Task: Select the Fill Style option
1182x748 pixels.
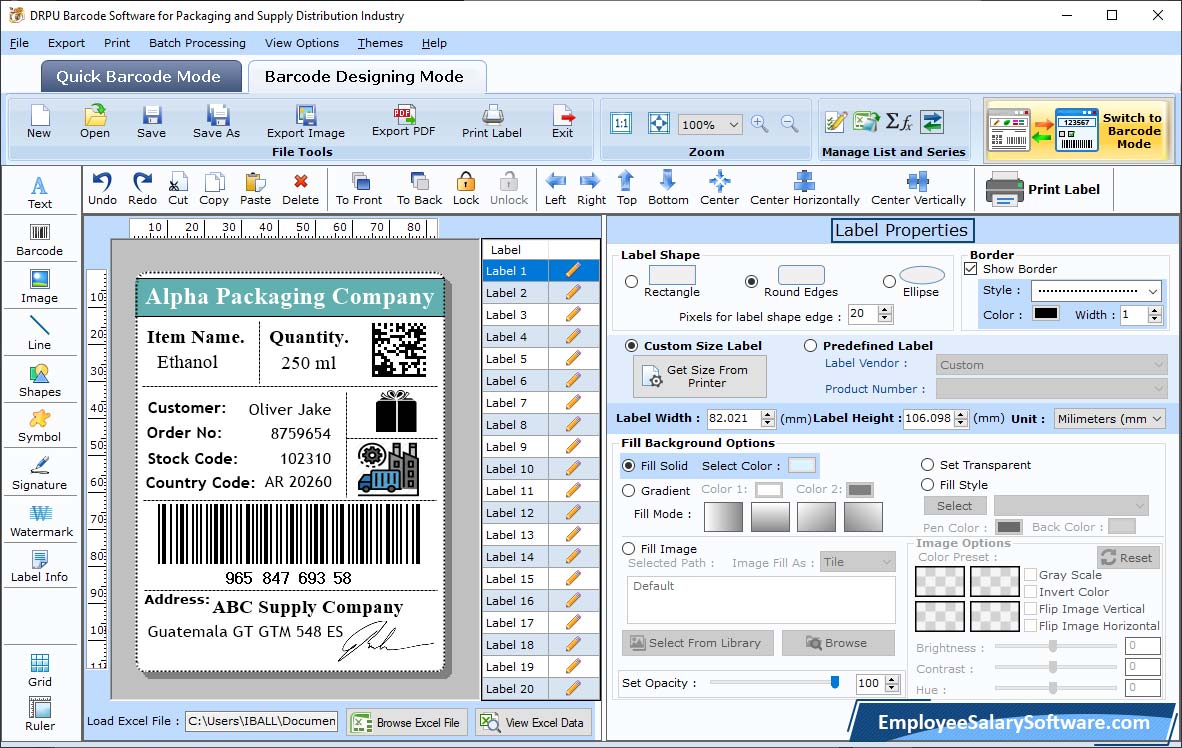Action: 927,484
